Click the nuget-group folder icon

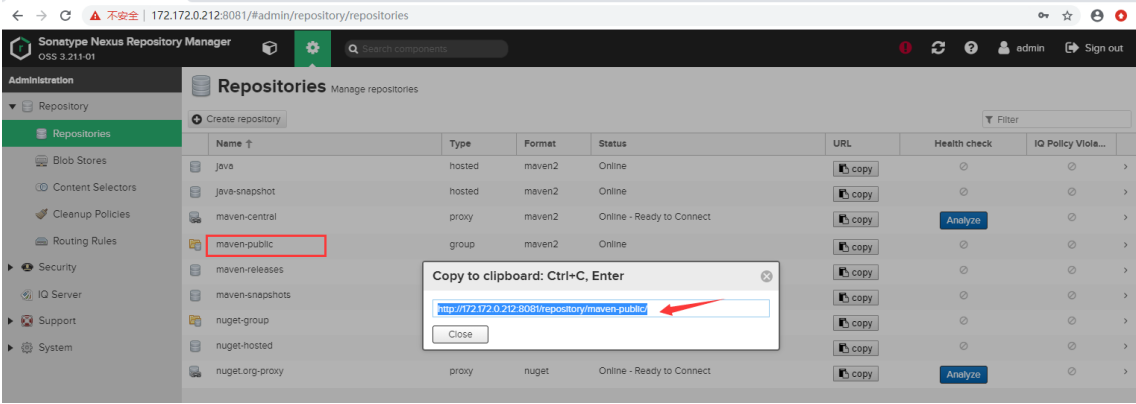click(195, 321)
